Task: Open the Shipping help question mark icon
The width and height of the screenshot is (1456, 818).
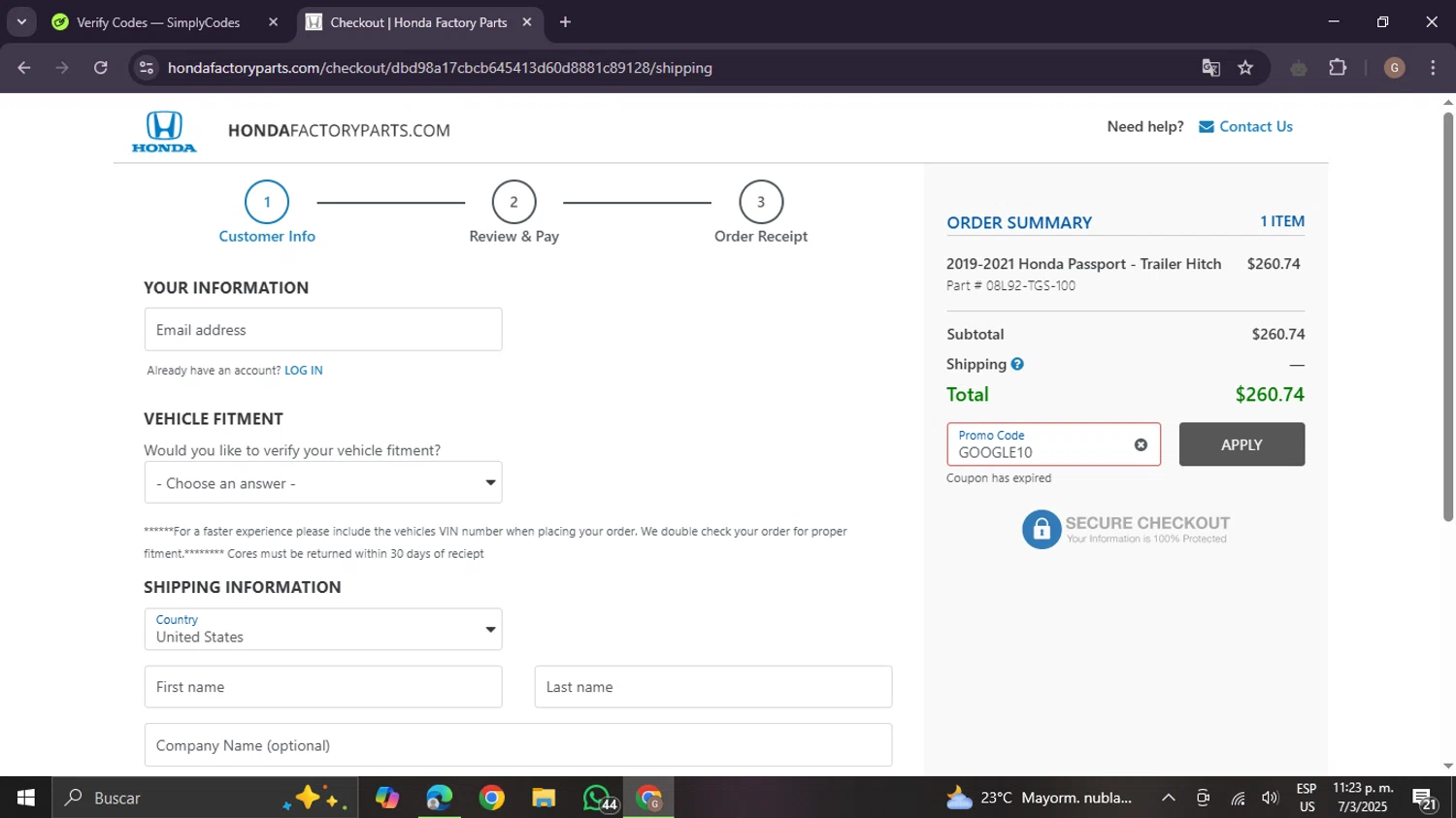Action: [1017, 364]
